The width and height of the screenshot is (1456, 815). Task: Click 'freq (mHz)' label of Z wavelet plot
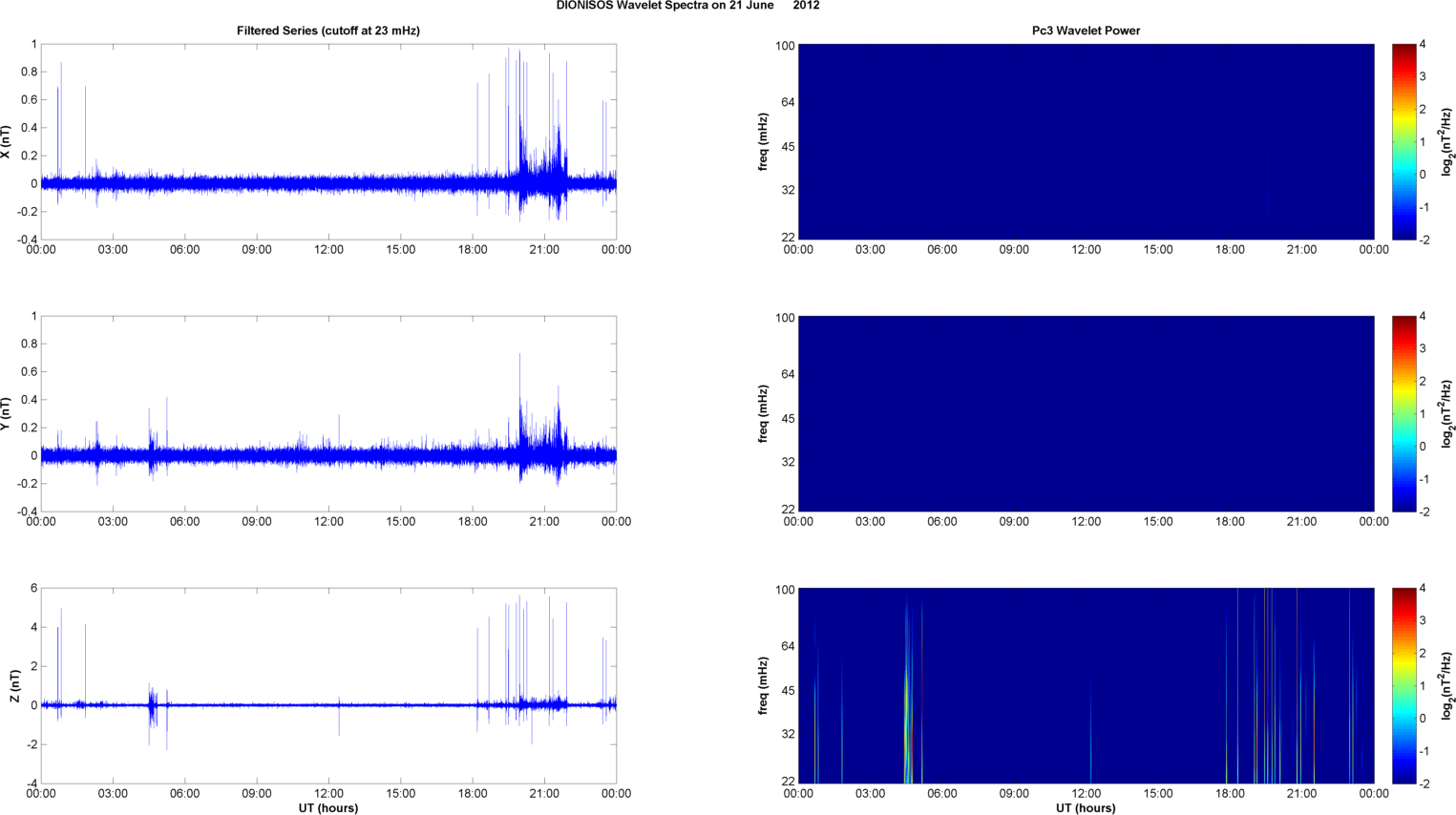coord(764,686)
